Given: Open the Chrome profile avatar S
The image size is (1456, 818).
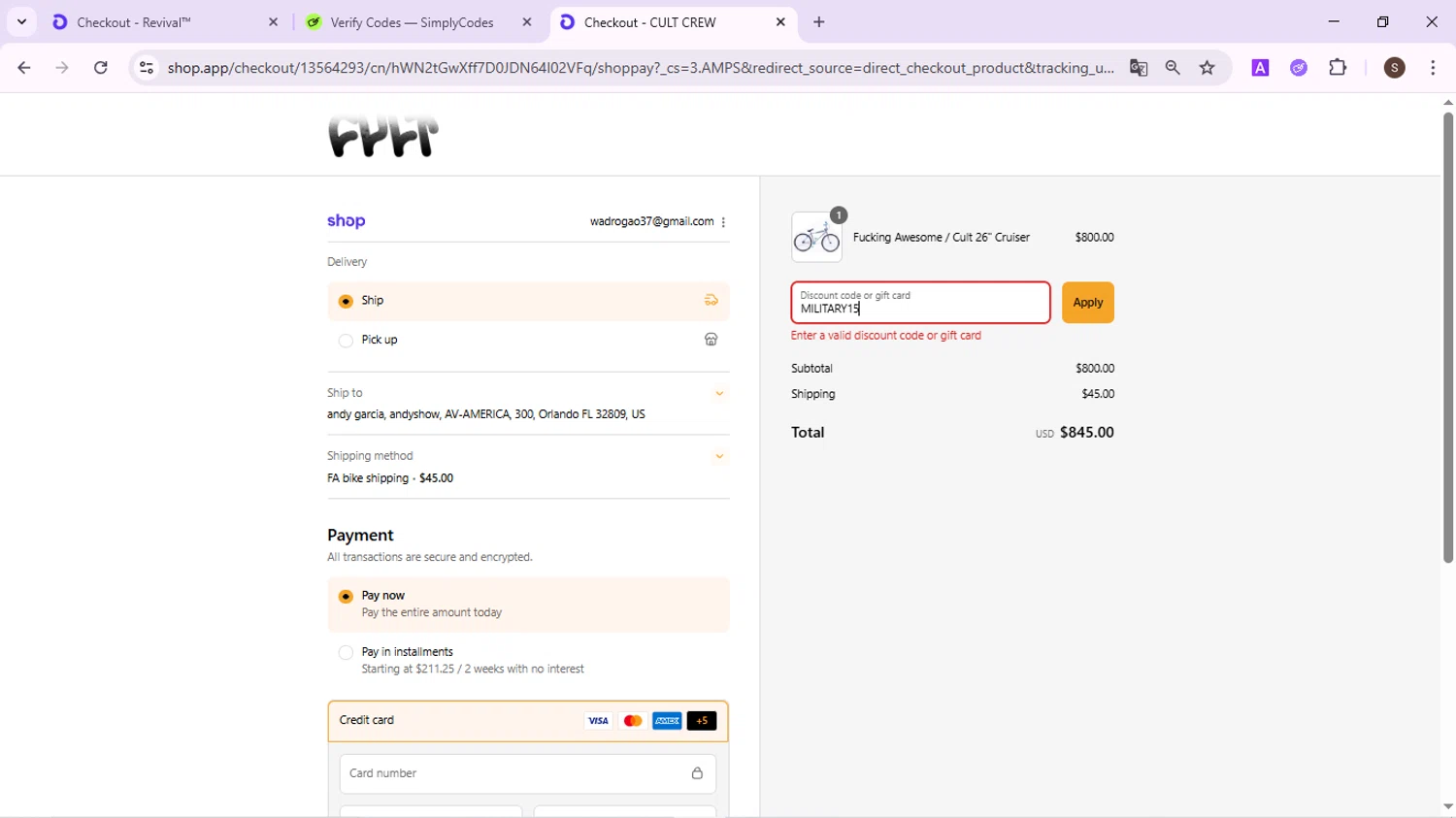Looking at the screenshot, I should point(1395,68).
